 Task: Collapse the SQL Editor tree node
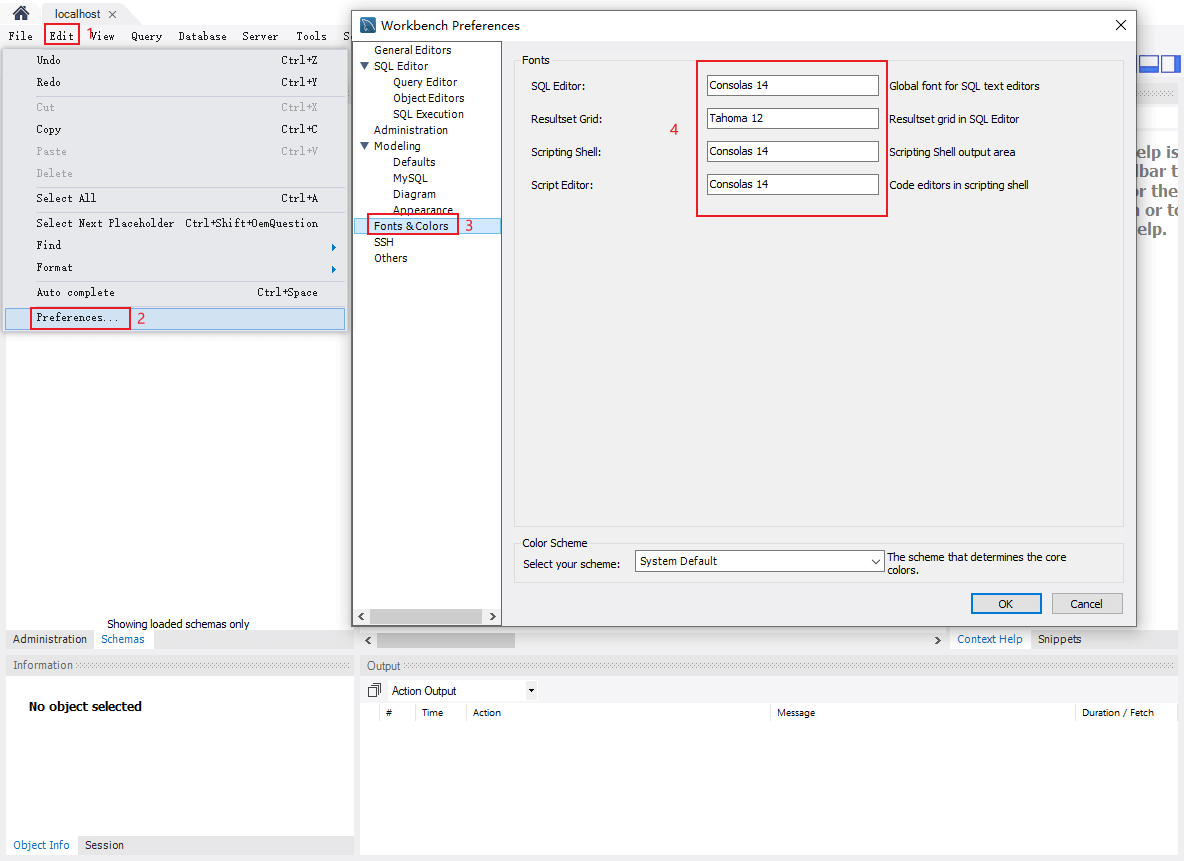point(365,66)
